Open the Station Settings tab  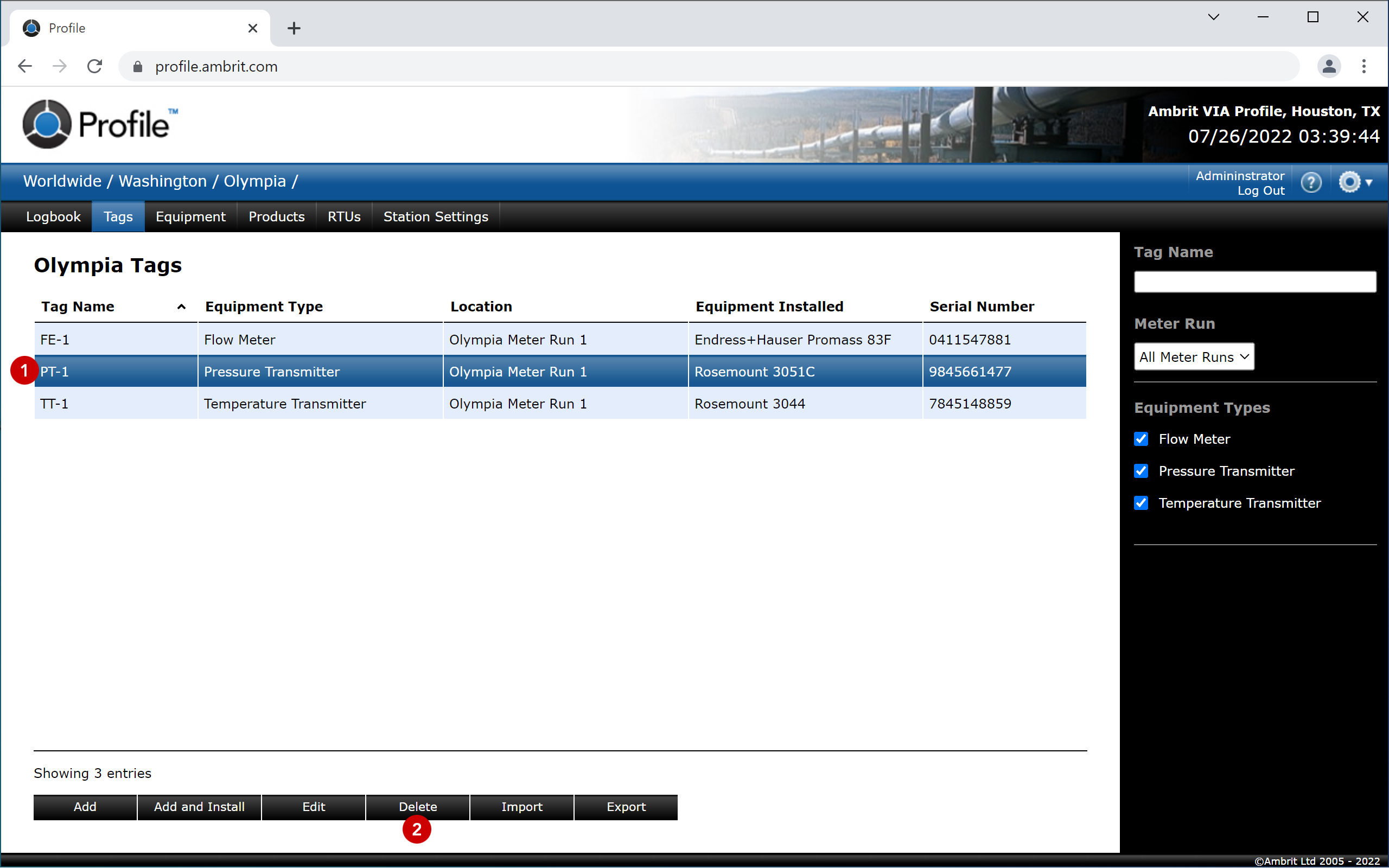(436, 217)
